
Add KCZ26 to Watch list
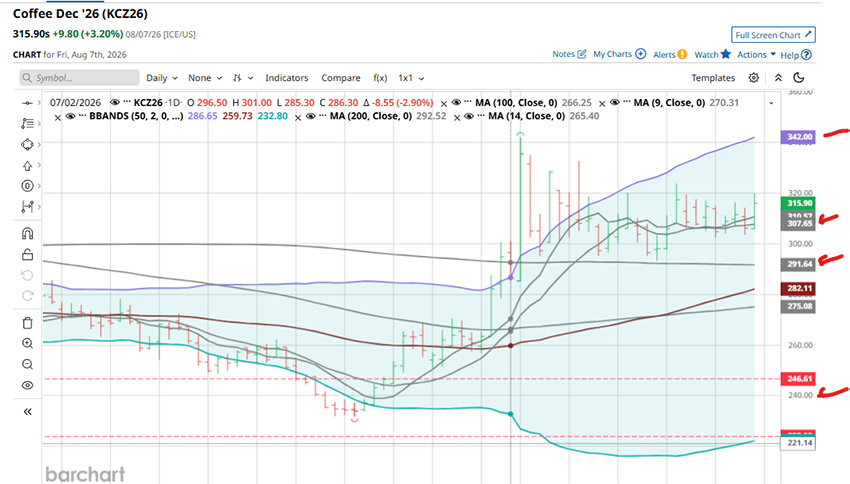712,54
